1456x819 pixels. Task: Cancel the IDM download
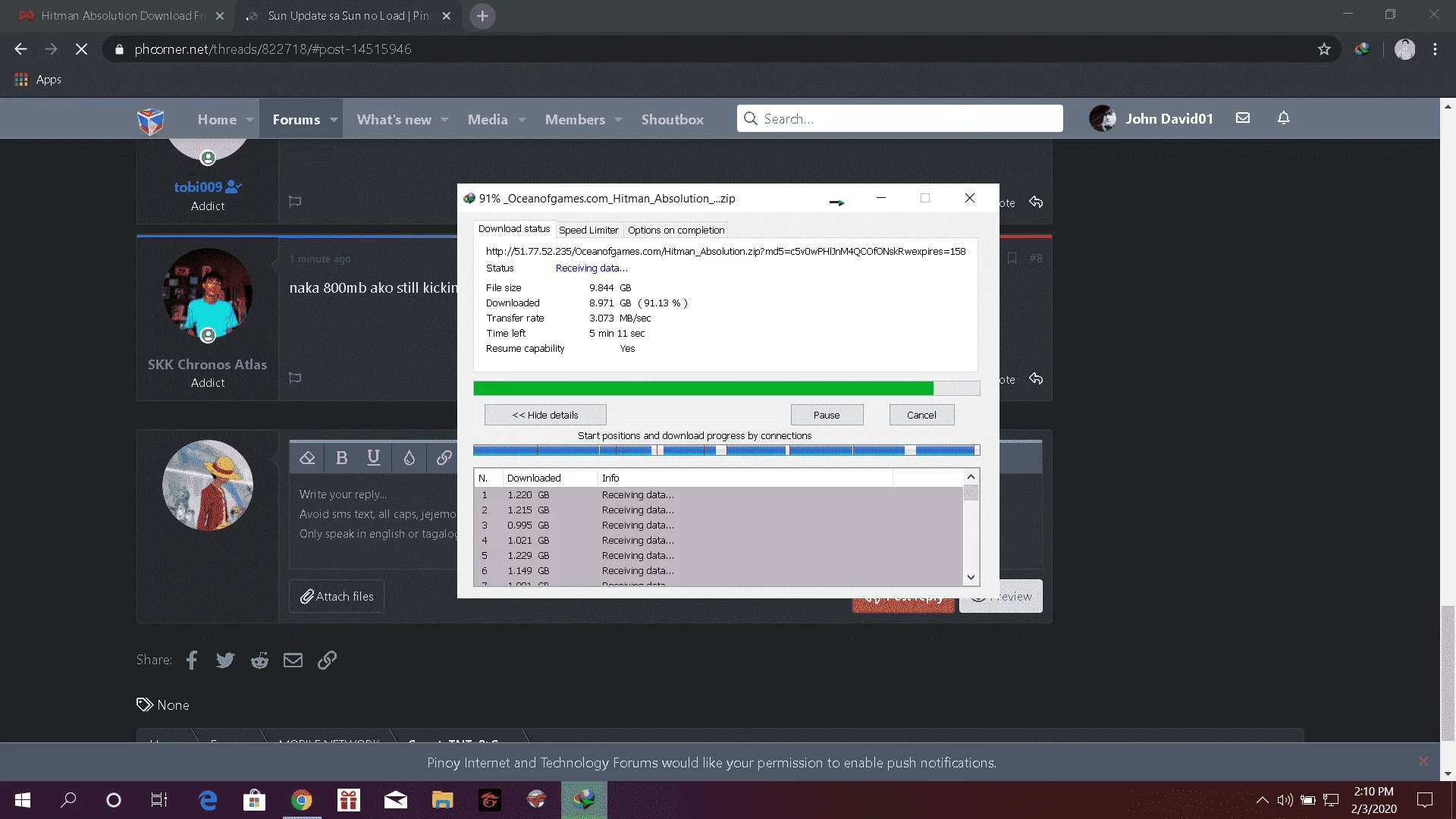921,415
